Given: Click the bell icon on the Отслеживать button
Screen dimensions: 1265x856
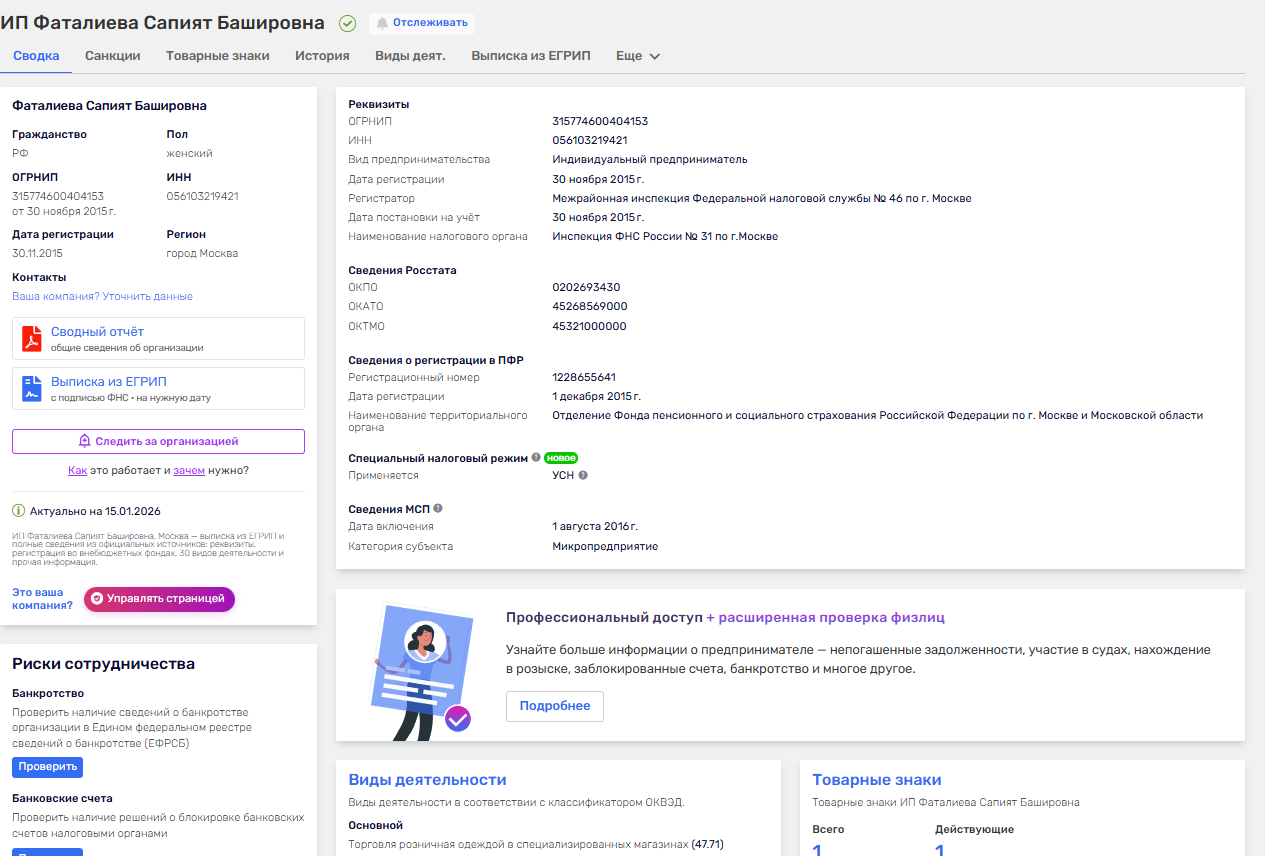Looking at the screenshot, I should point(380,23).
